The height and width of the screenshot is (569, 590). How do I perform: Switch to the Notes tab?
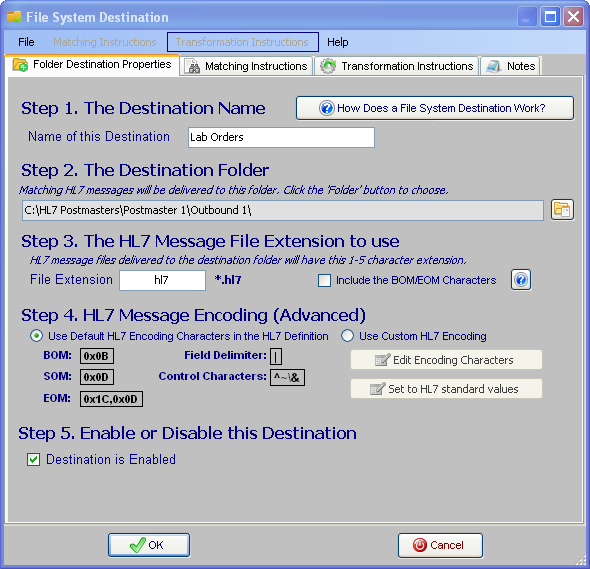point(510,66)
